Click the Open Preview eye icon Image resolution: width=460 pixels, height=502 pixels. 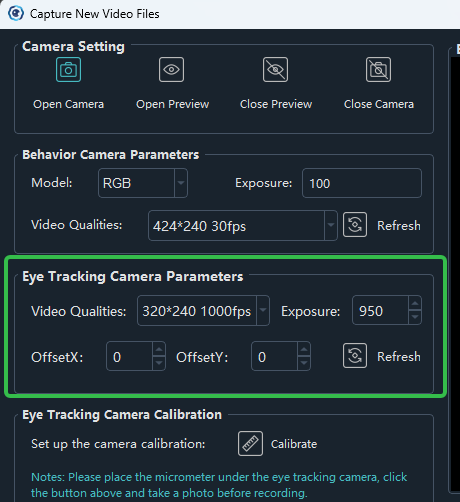171,69
